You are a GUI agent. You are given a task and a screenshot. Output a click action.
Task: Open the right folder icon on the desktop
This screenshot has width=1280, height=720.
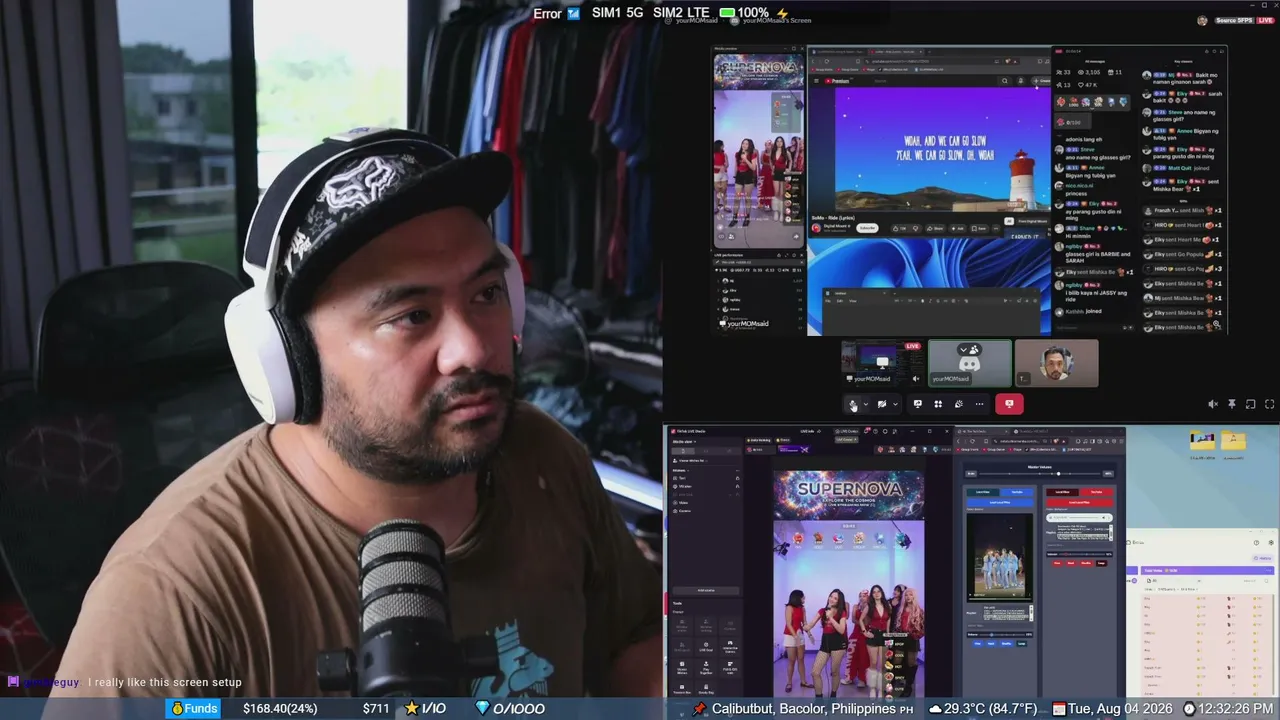pyautogui.click(x=1234, y=440)
